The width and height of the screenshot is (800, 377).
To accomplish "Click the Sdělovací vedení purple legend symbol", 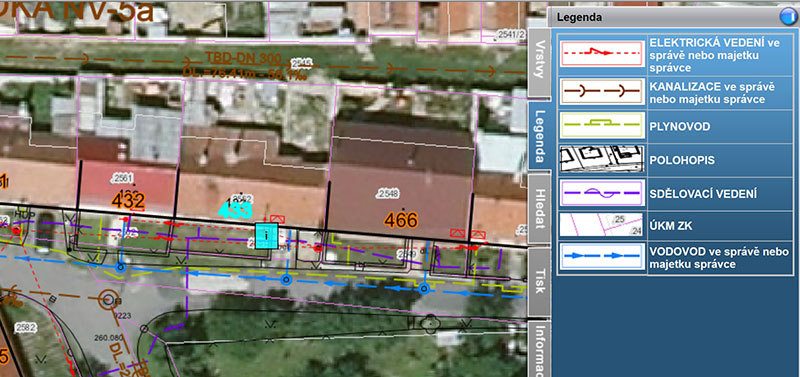I will pyautogui.click(x=601, y=193).
